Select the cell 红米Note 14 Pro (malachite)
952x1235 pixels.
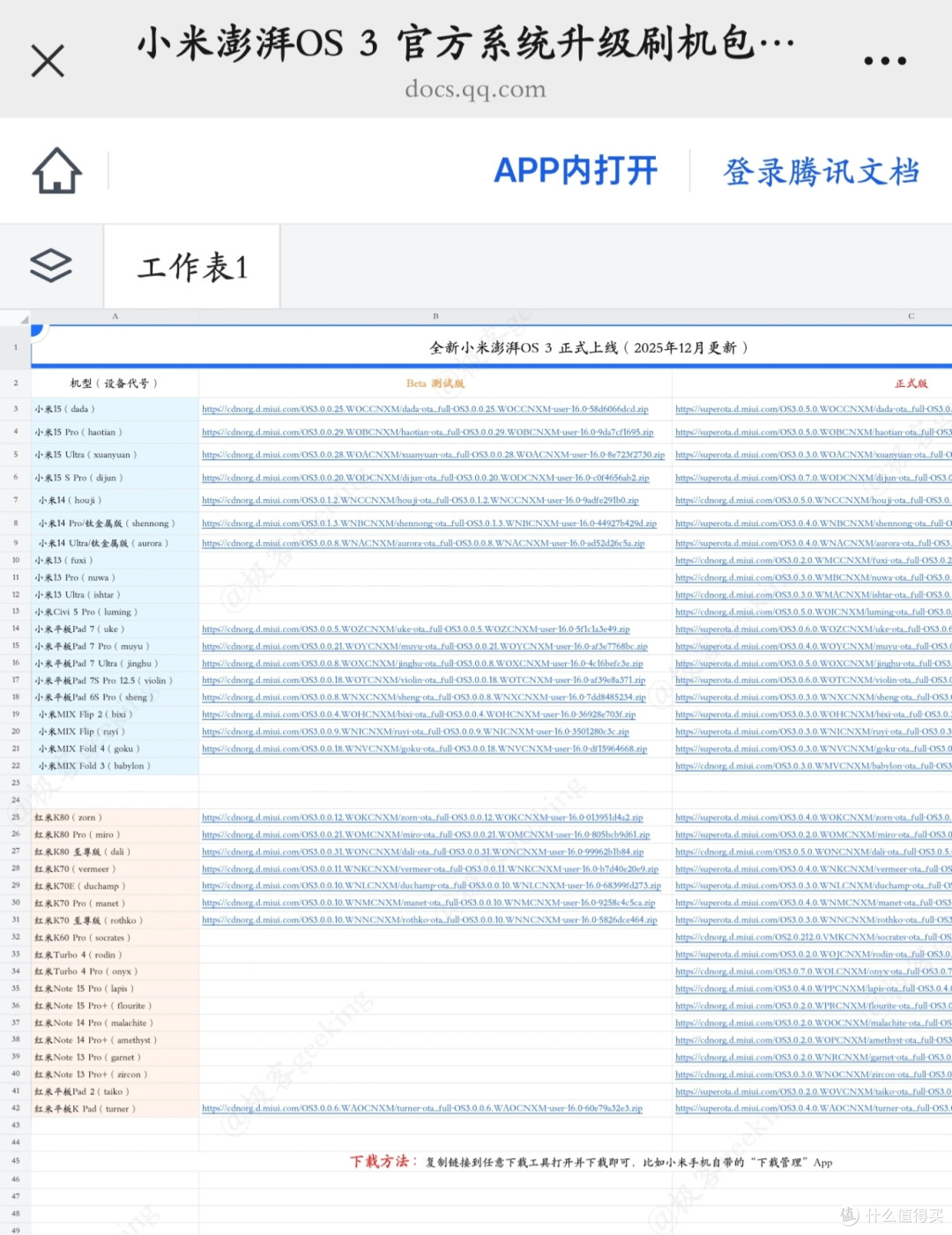click(x=115, y=1023)
